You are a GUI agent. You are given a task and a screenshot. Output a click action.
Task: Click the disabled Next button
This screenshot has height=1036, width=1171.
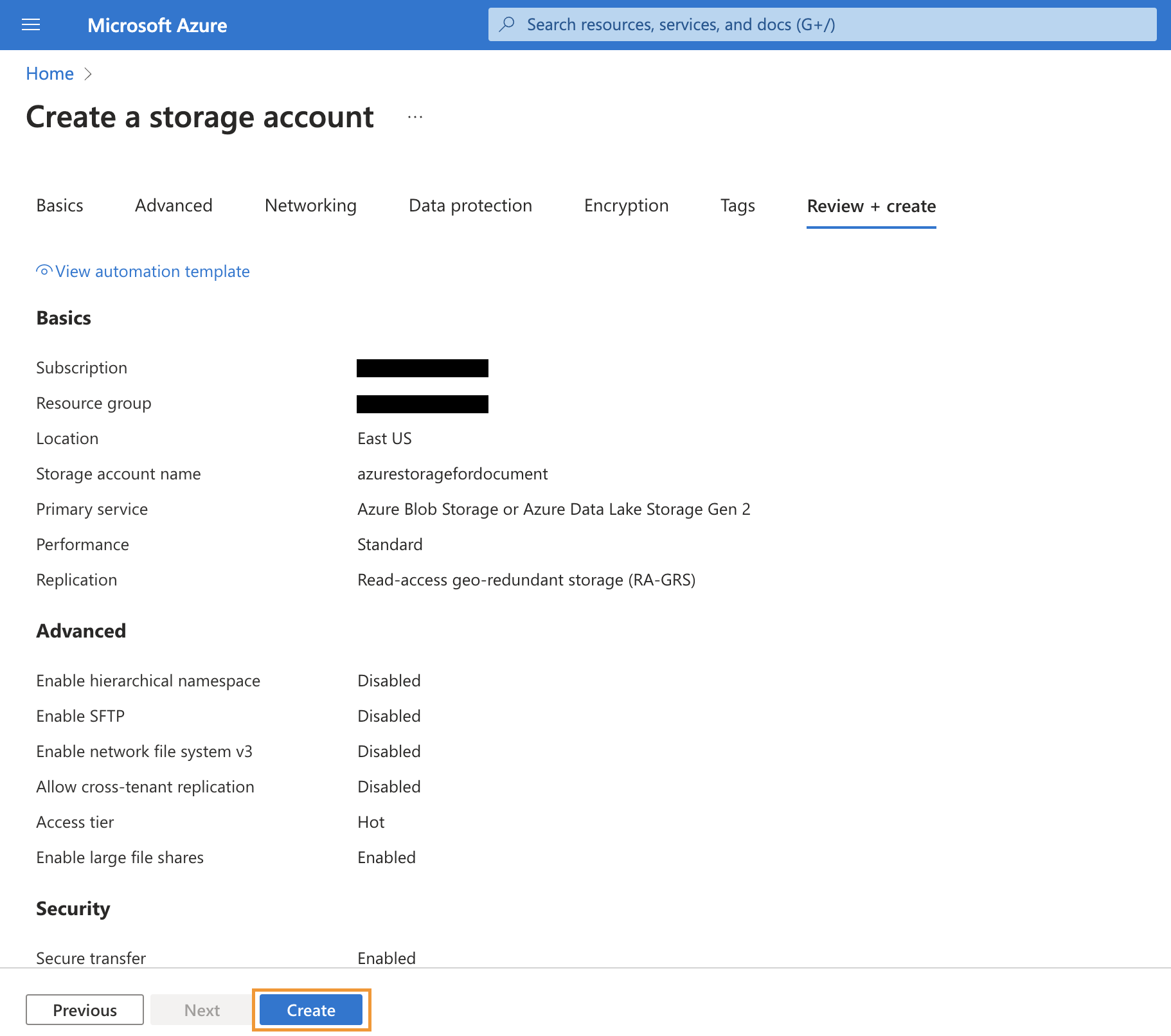tap(202, 1010)
